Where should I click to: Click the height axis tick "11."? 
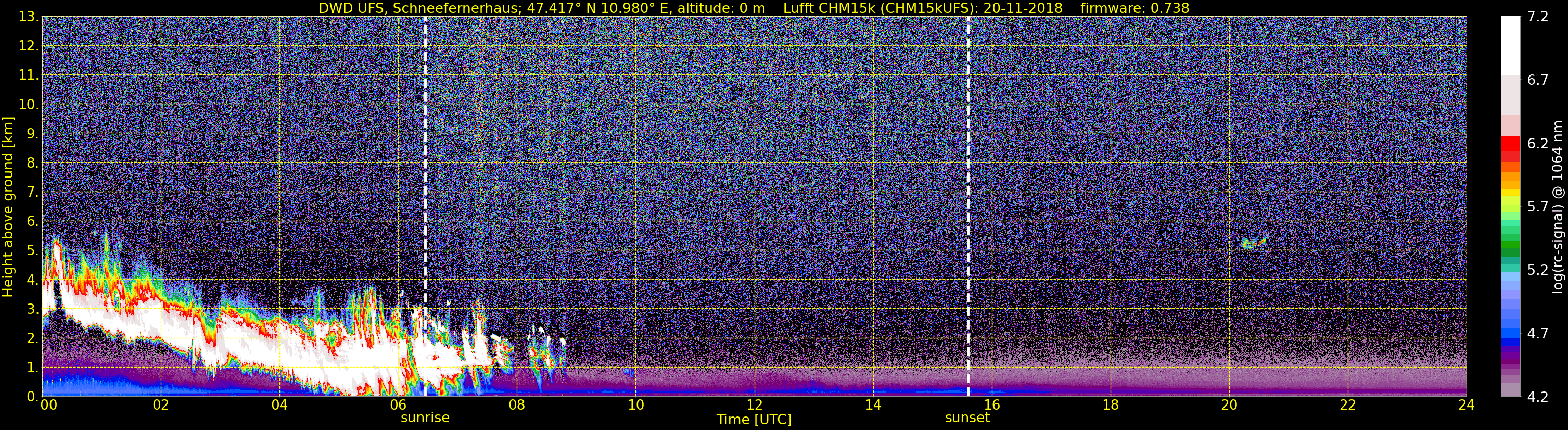(x=29, y=75)
